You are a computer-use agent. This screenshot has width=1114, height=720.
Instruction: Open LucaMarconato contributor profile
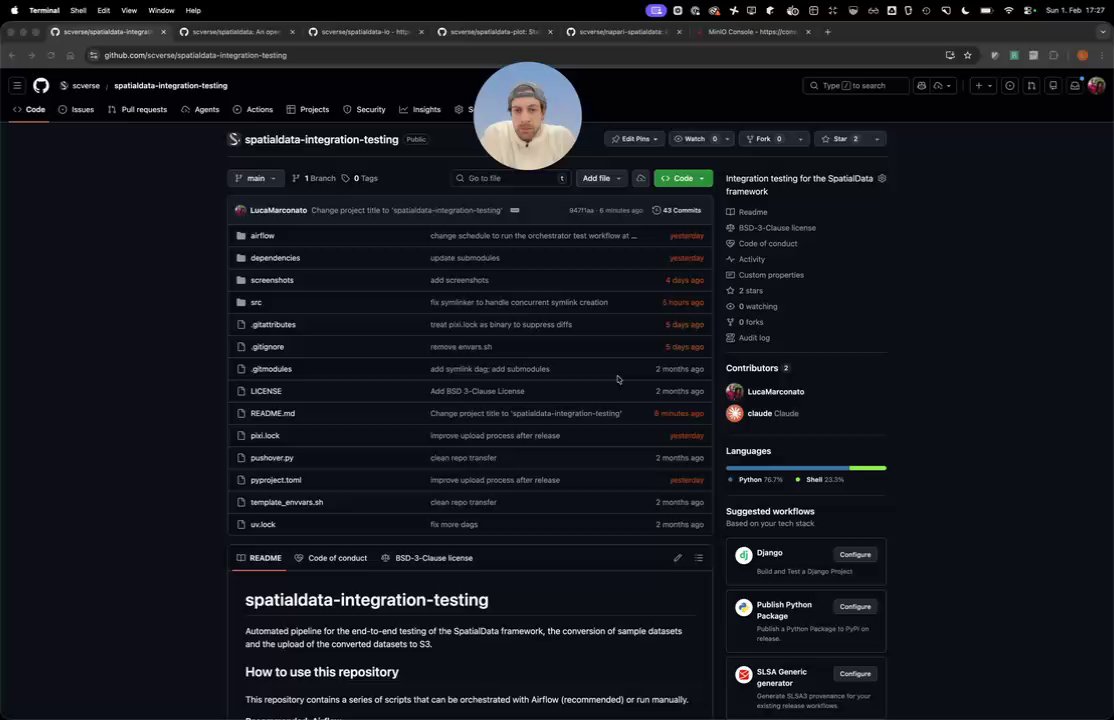point(775,392)
